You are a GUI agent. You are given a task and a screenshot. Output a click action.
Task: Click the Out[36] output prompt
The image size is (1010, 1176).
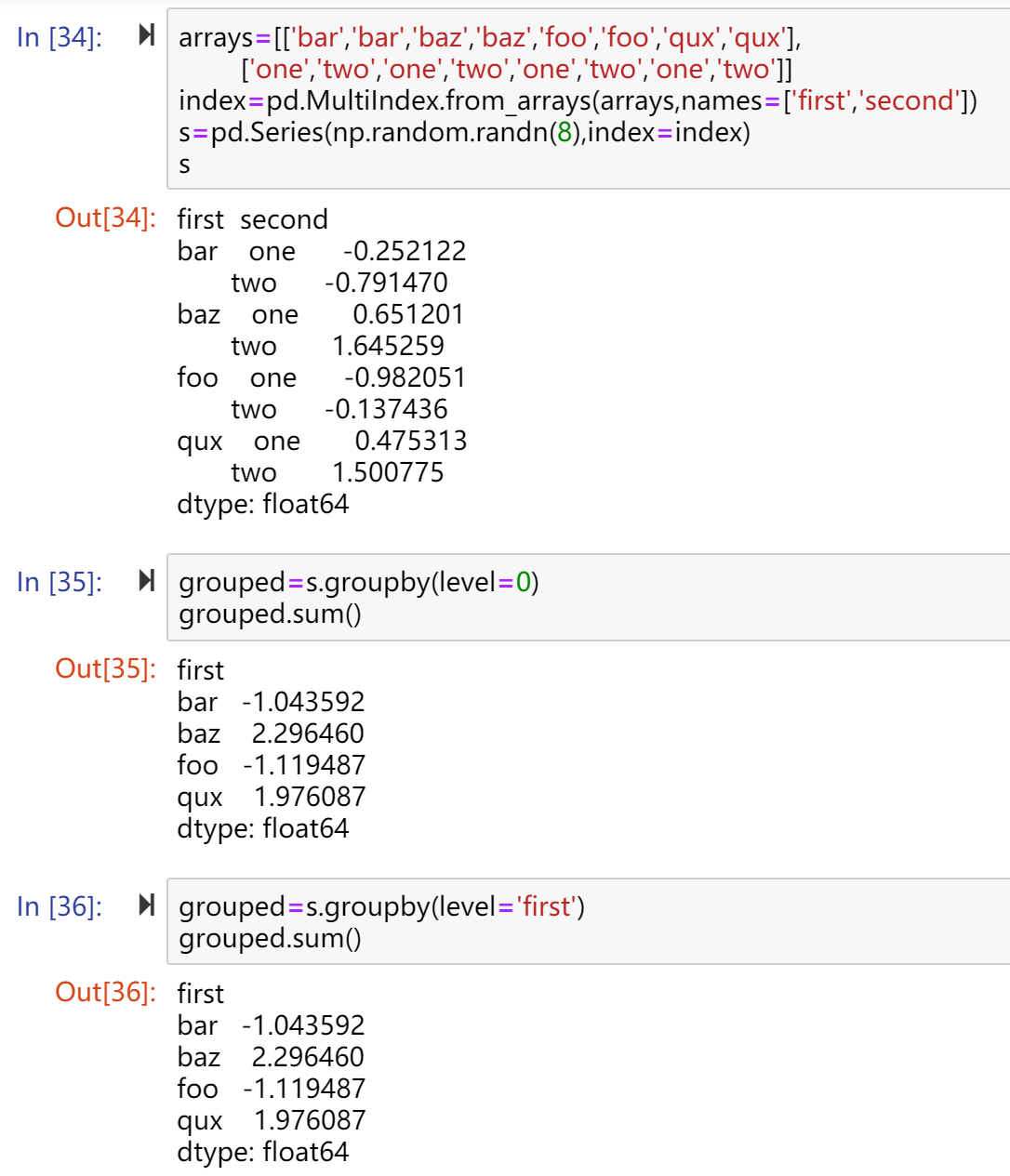tap(105, 992)
